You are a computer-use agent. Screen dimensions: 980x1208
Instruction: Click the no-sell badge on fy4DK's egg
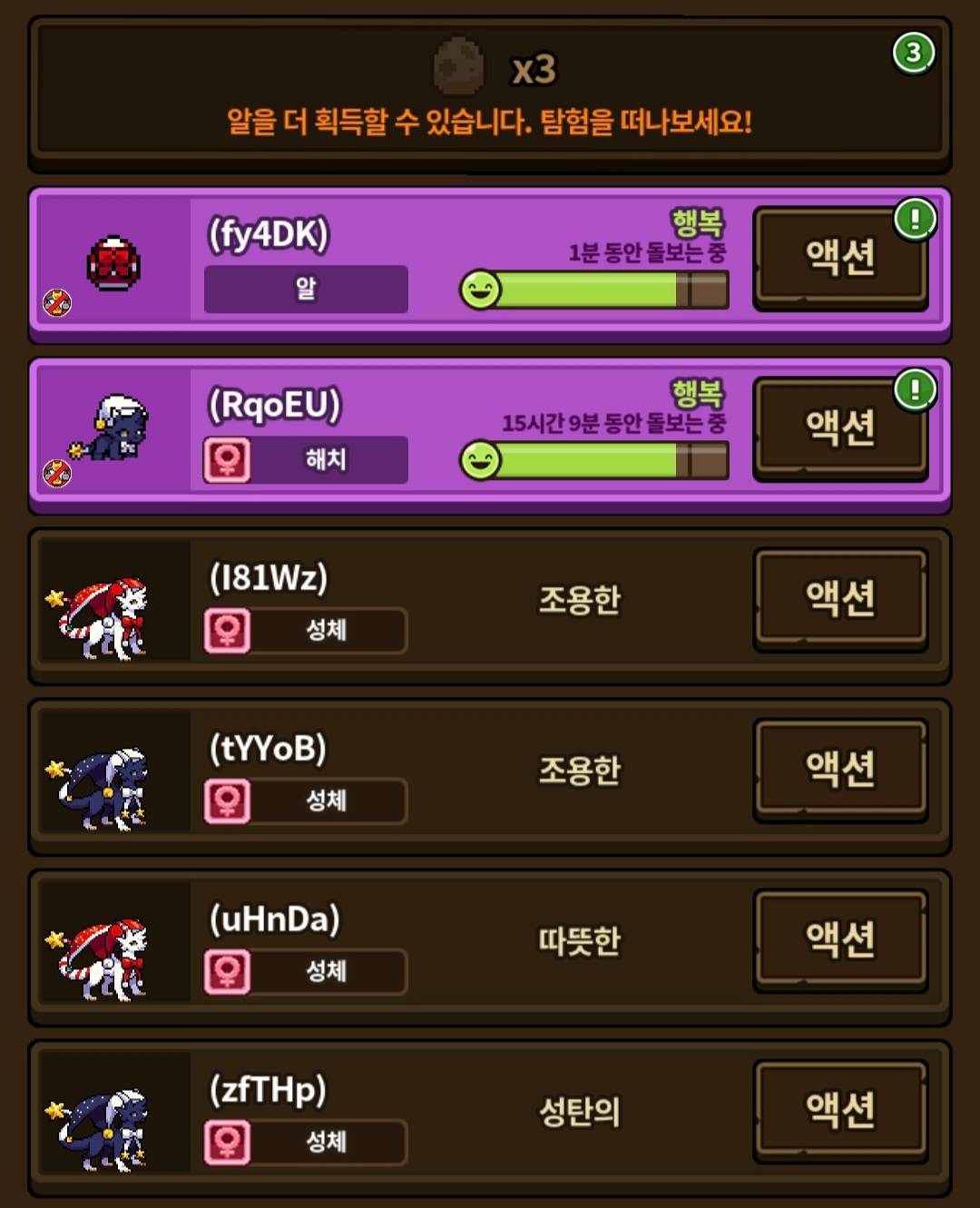coord(57,302)
